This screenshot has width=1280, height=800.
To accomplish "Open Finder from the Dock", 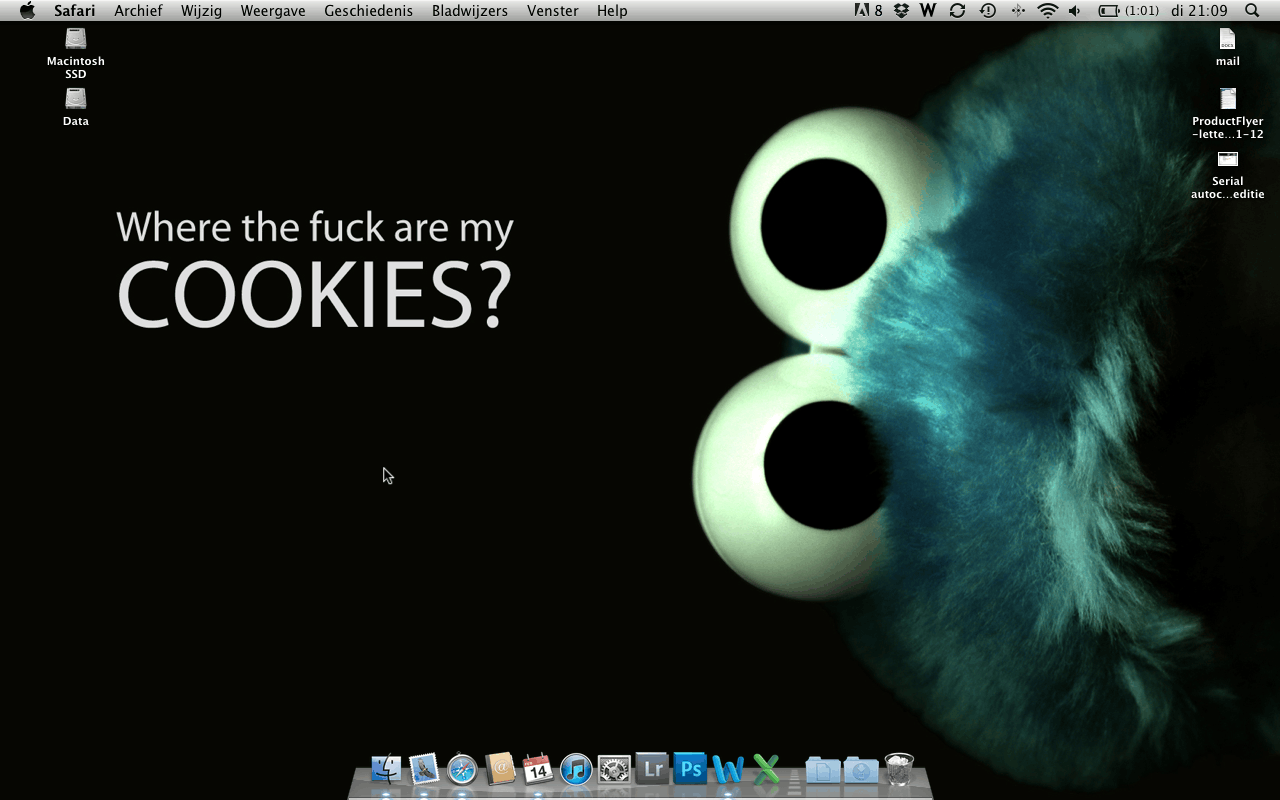I will (386, 768).
